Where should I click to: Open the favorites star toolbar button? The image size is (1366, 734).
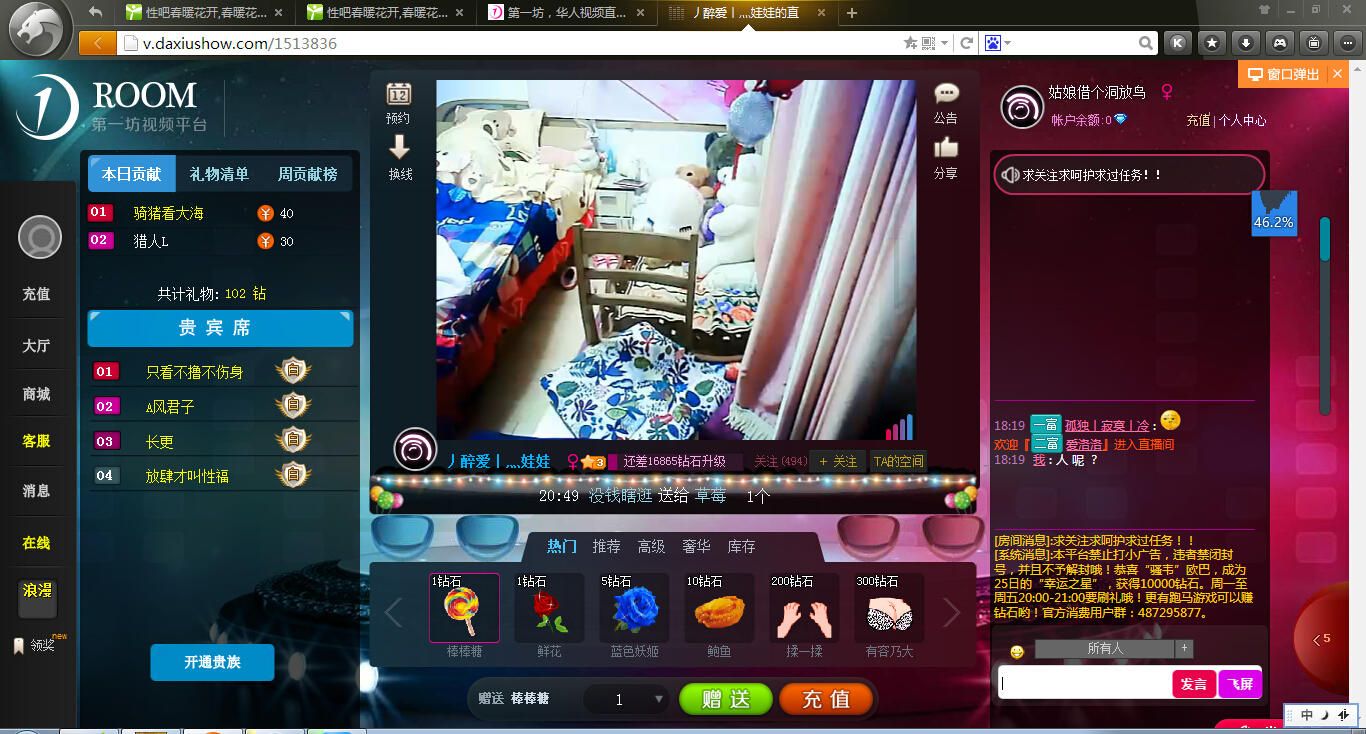pyautogui.click(x=1212, y=43)
